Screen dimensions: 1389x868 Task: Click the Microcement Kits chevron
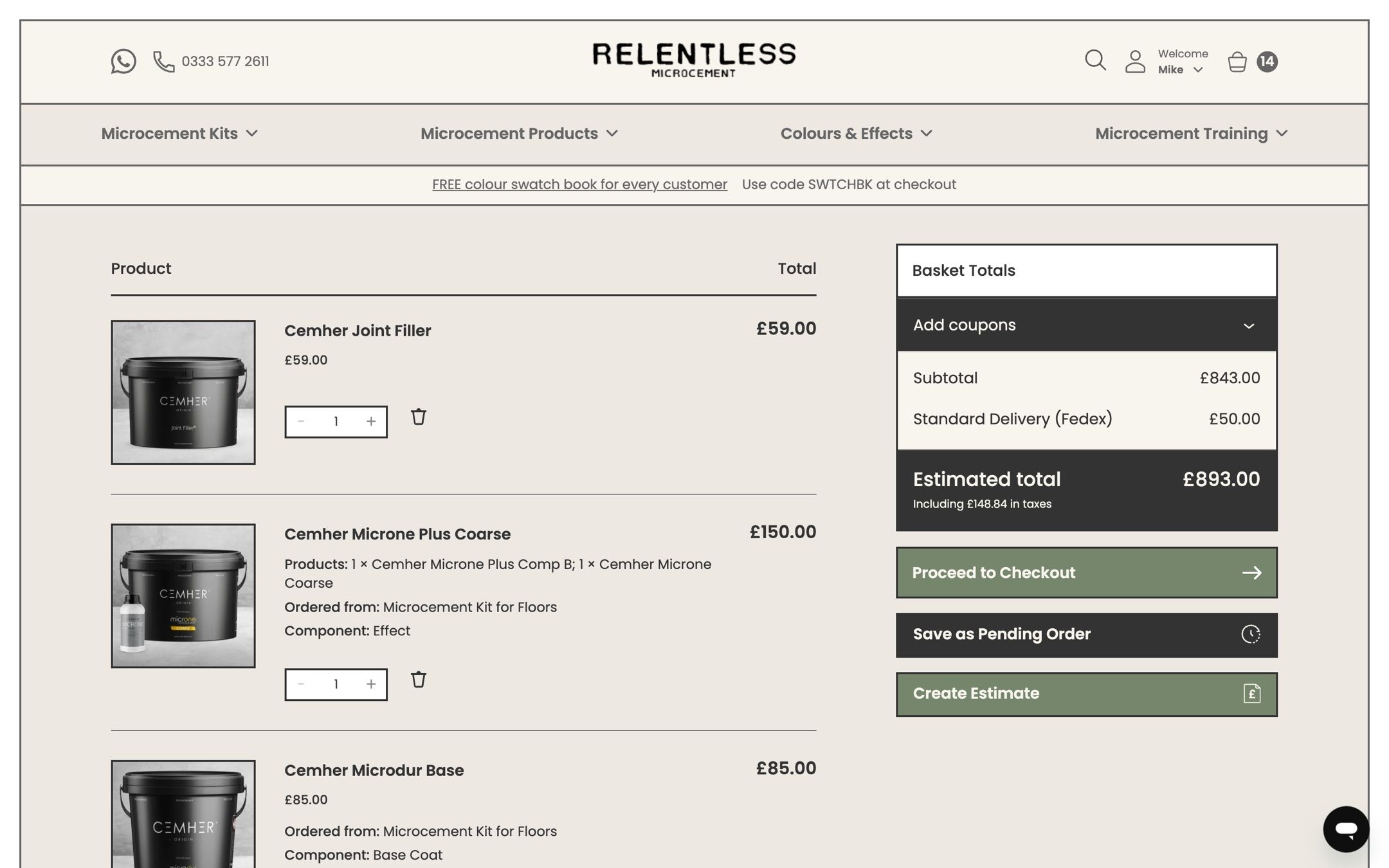pyautogui.click(x=252, y=133)
